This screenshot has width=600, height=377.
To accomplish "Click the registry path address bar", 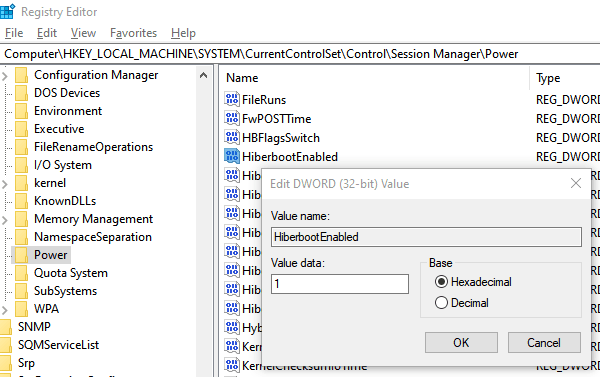I will [x=300, y=54].
